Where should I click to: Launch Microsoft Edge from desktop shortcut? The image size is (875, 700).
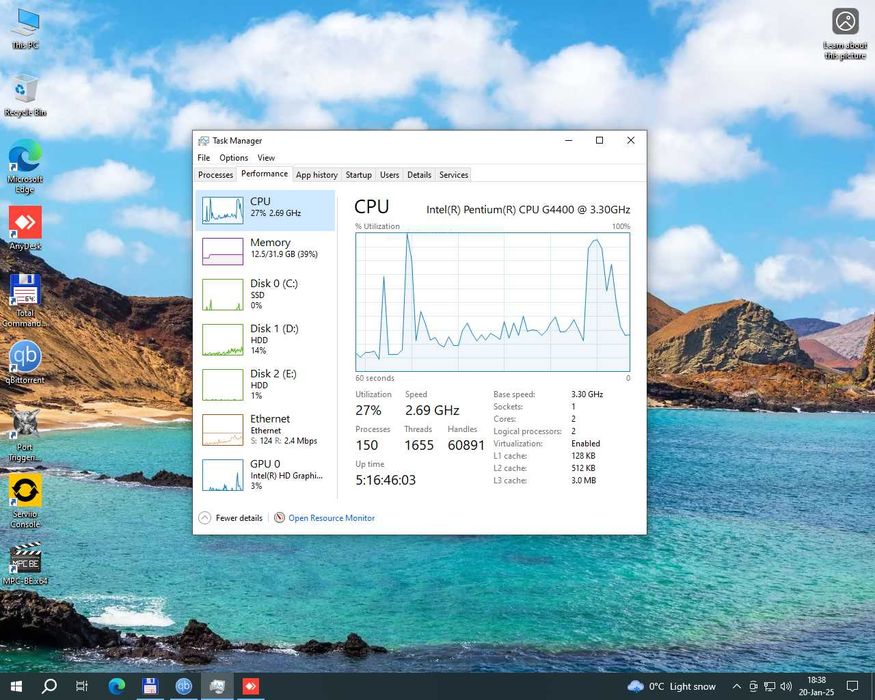[x=25, y=166]
